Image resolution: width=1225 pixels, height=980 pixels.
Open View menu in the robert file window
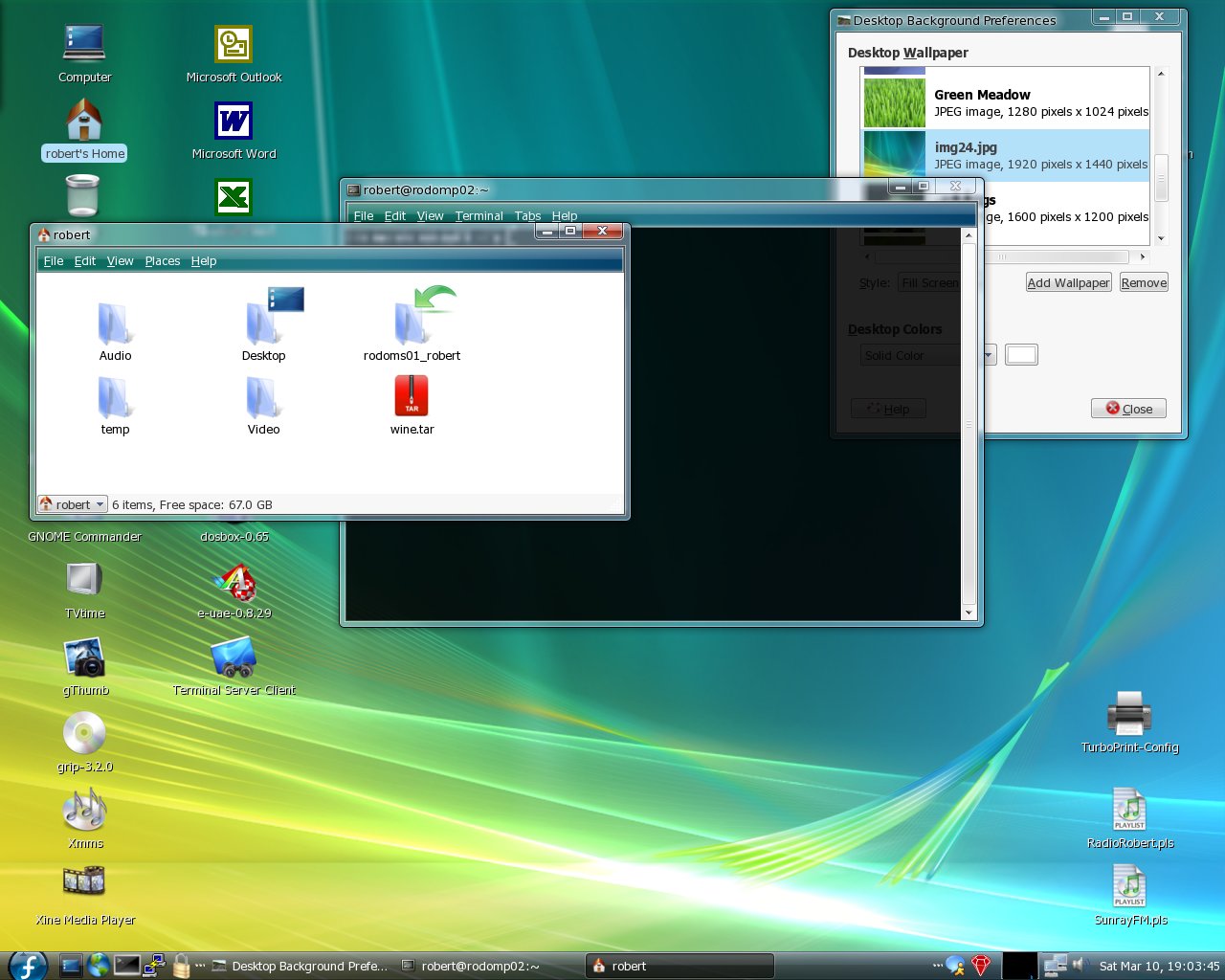[121, 261]
